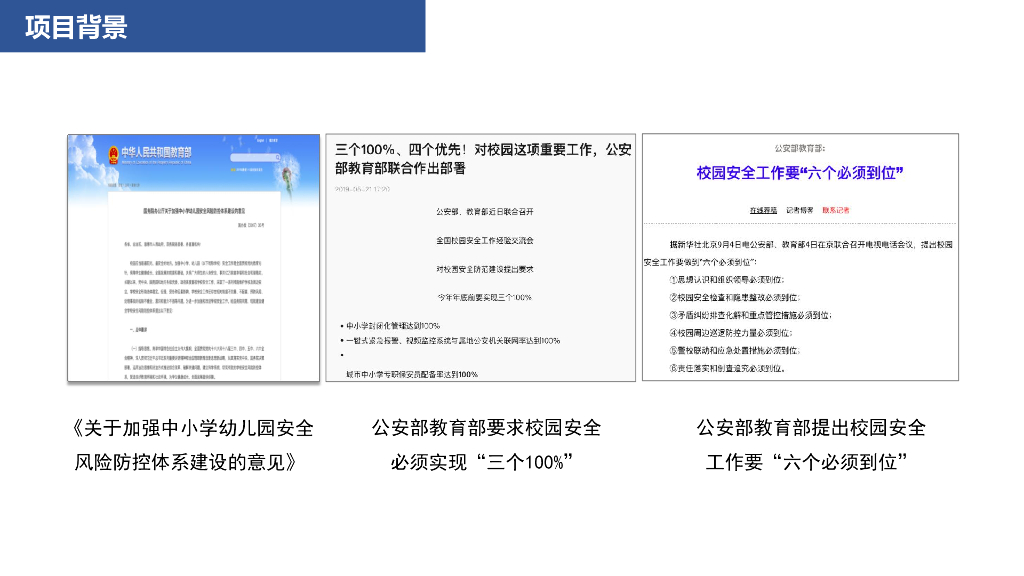Click line 全国校园安全工作经验交流会
Viewport: 1024px width, 576px height.
[x=485, y=240]
